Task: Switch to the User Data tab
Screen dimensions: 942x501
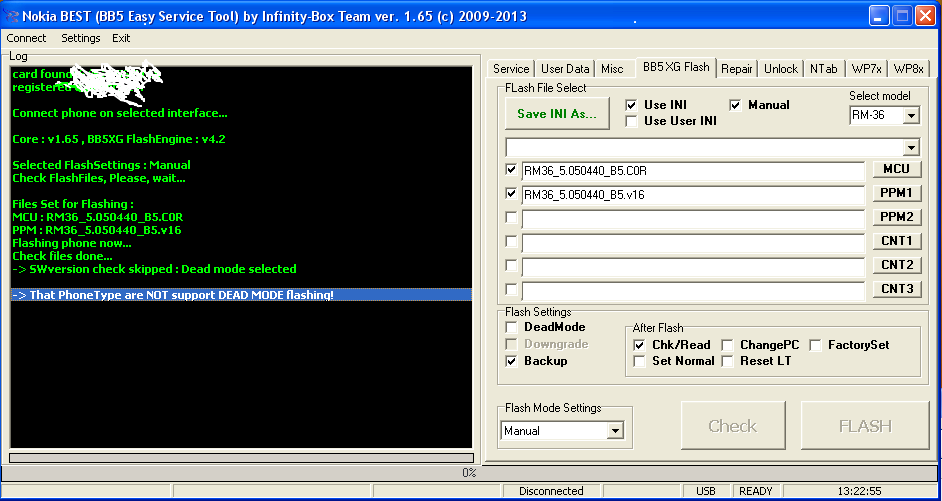Action: (565, 69)
